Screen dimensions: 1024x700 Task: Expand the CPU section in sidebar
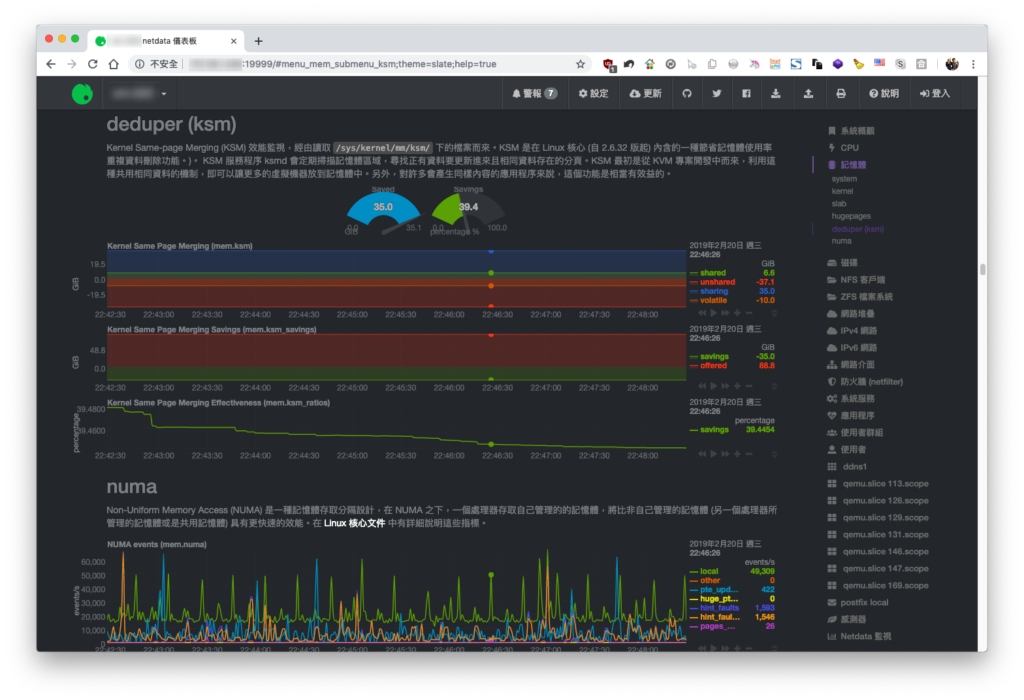[849, 148]
